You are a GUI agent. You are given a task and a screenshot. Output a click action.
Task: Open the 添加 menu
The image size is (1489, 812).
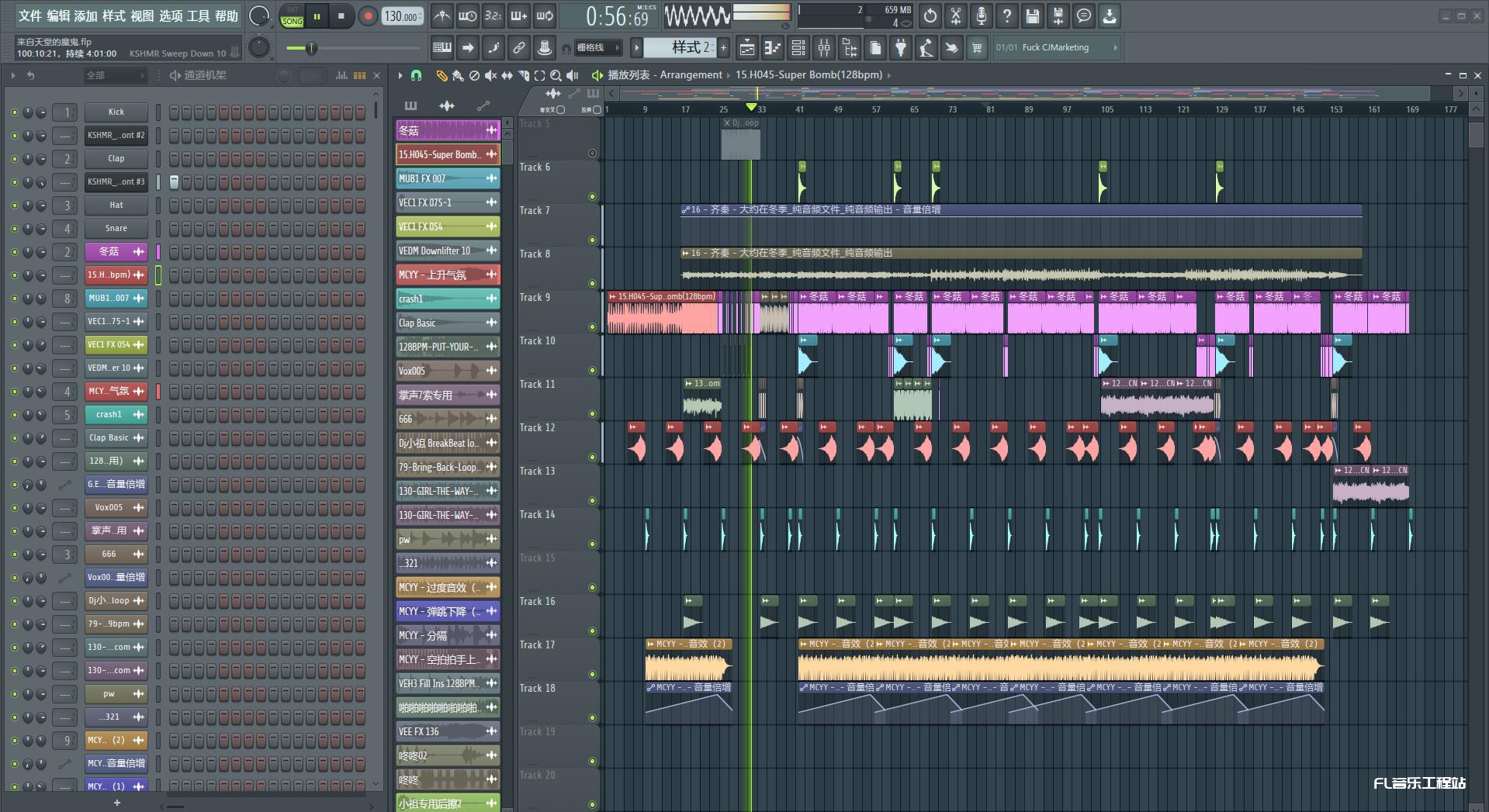point(86,16)
